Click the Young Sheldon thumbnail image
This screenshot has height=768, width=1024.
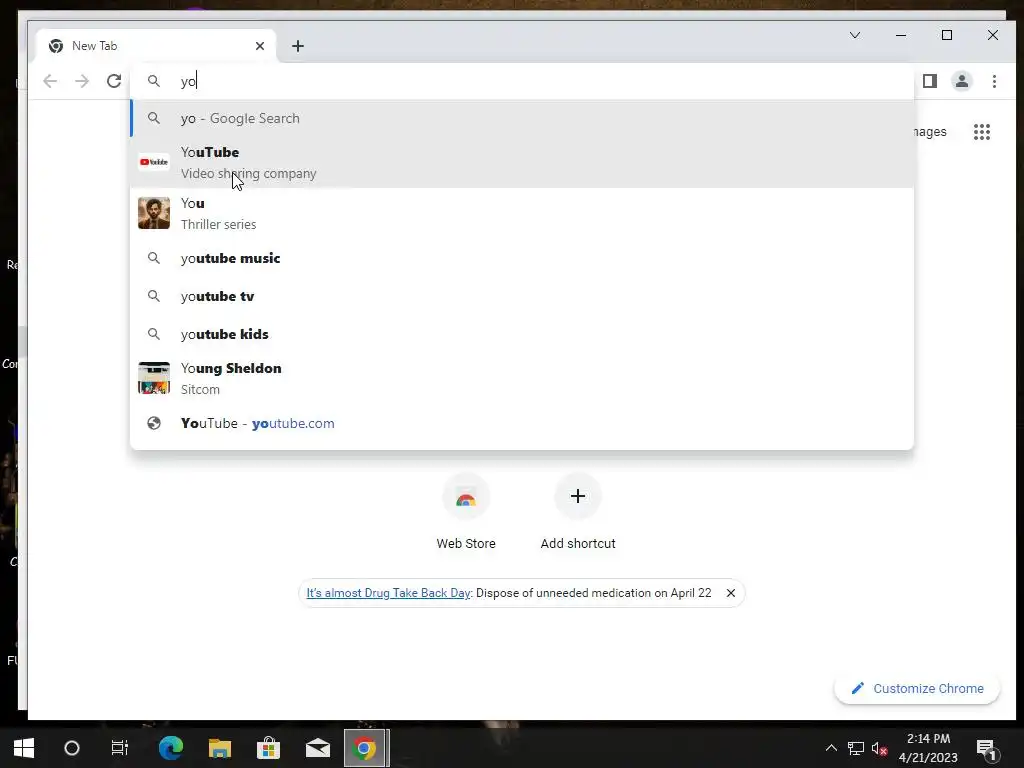tap(154, 378)
